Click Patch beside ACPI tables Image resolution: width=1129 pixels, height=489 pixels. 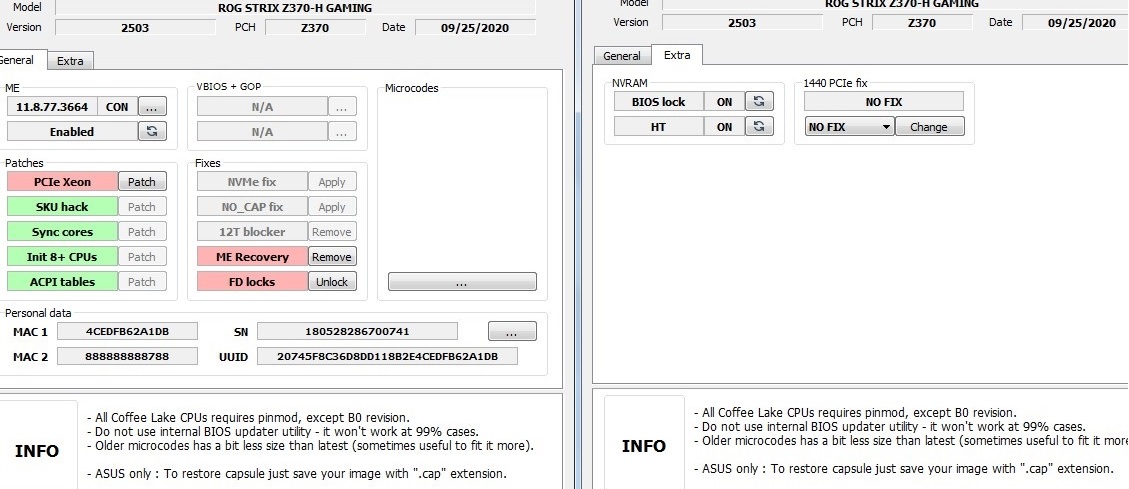tap(142, 282)
